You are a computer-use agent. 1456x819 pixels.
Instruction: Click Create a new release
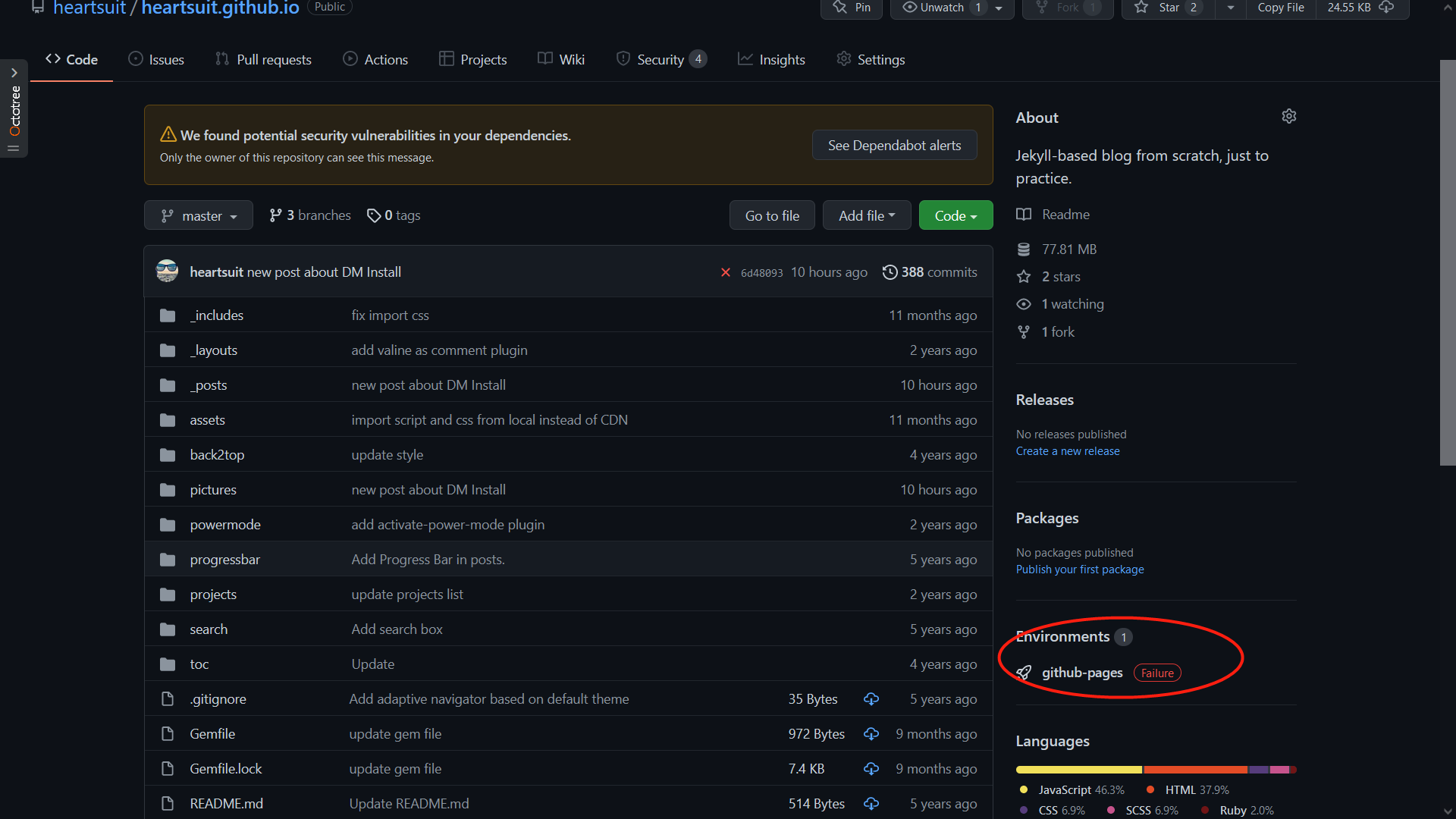[1068, 451]
